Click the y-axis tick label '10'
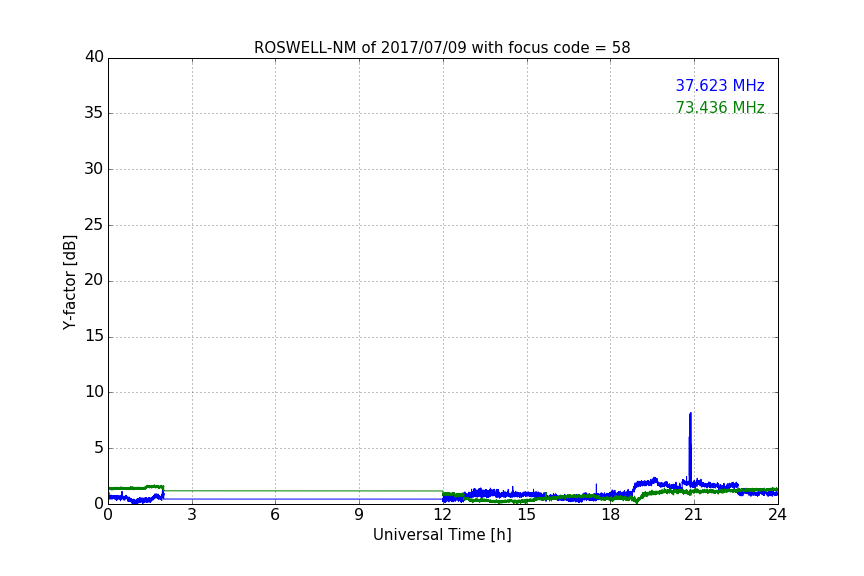Image resolution: width=864 pixels, height=576 pixels. click(94, 392)
